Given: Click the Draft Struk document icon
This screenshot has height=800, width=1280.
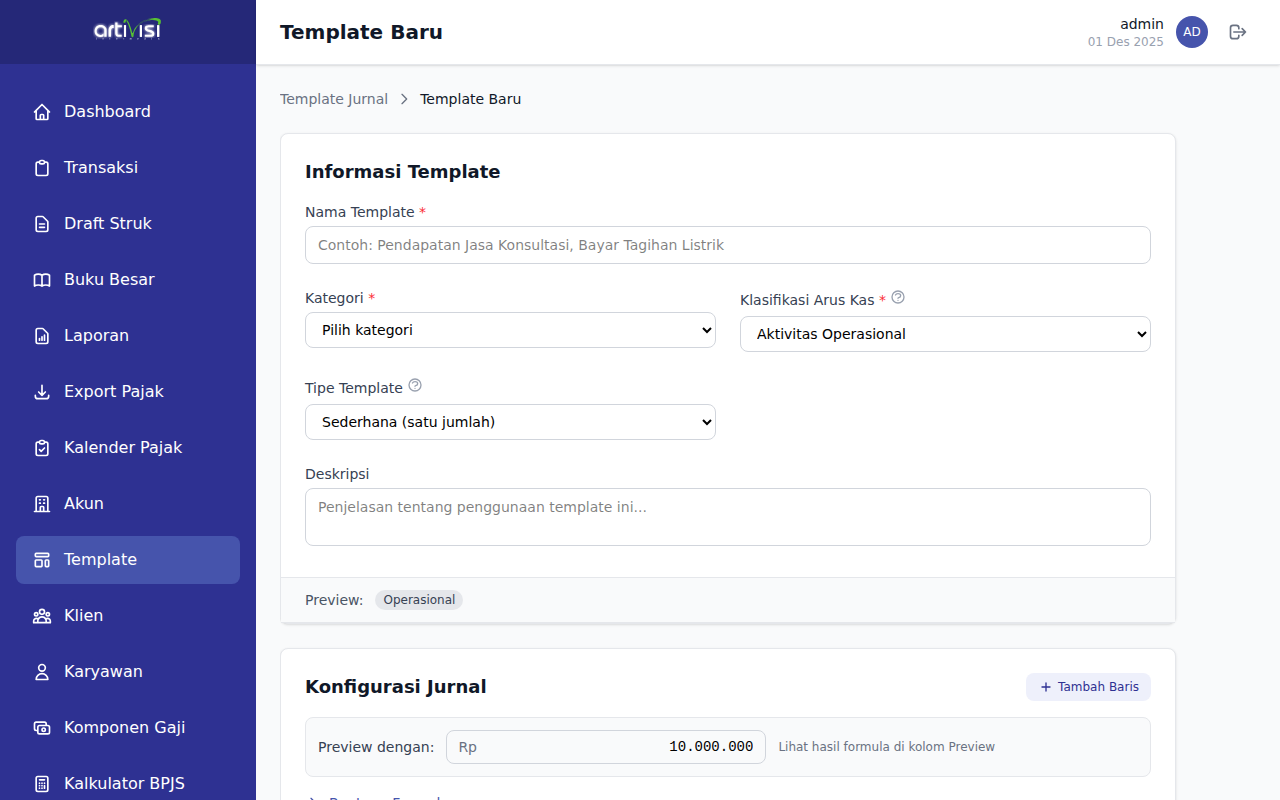Looking at the screenshot, I should pyautogui.click(x=42, y=224).
